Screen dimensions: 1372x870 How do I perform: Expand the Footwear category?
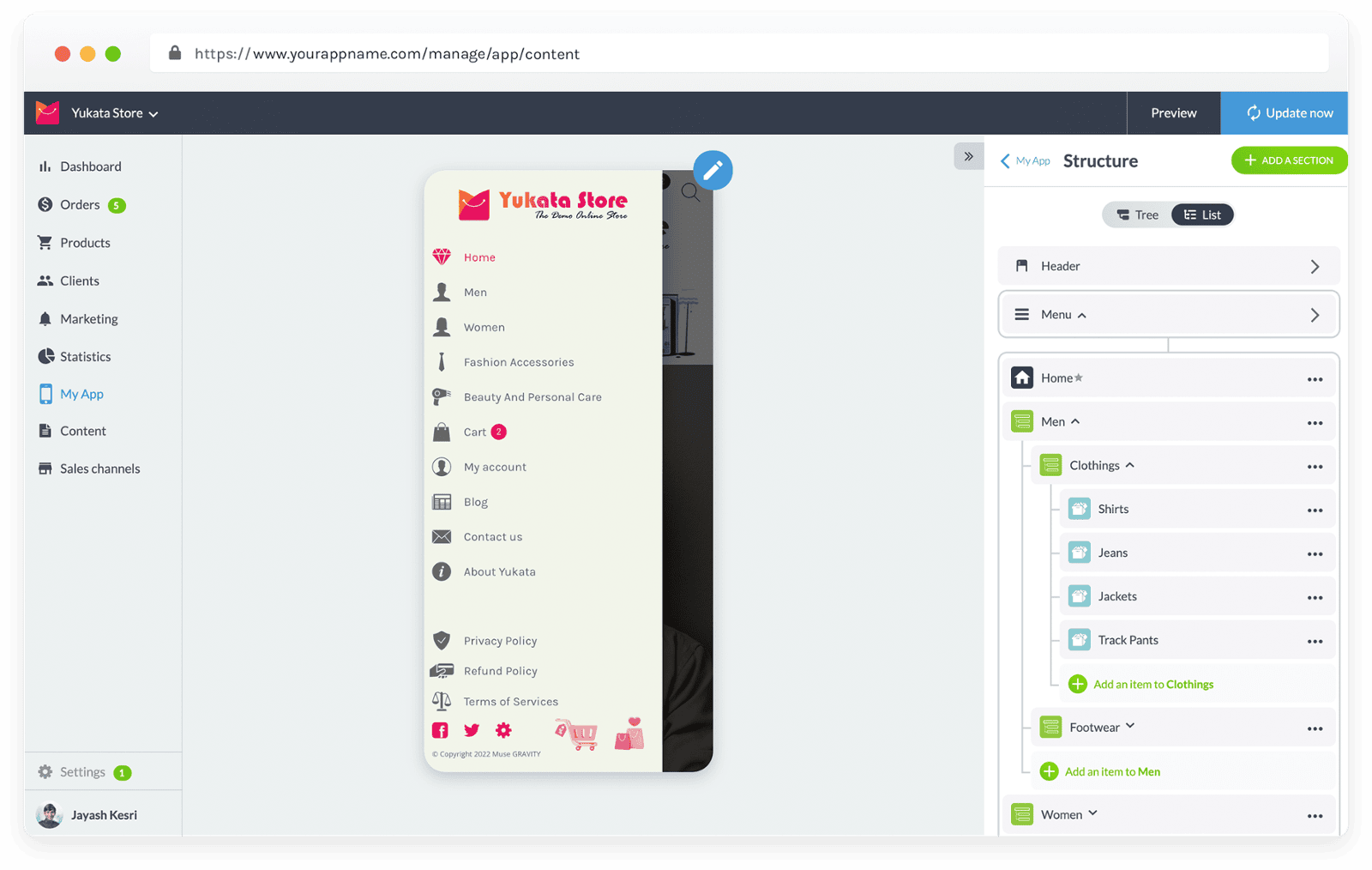pyautogui.click(x=1129, y=726)
